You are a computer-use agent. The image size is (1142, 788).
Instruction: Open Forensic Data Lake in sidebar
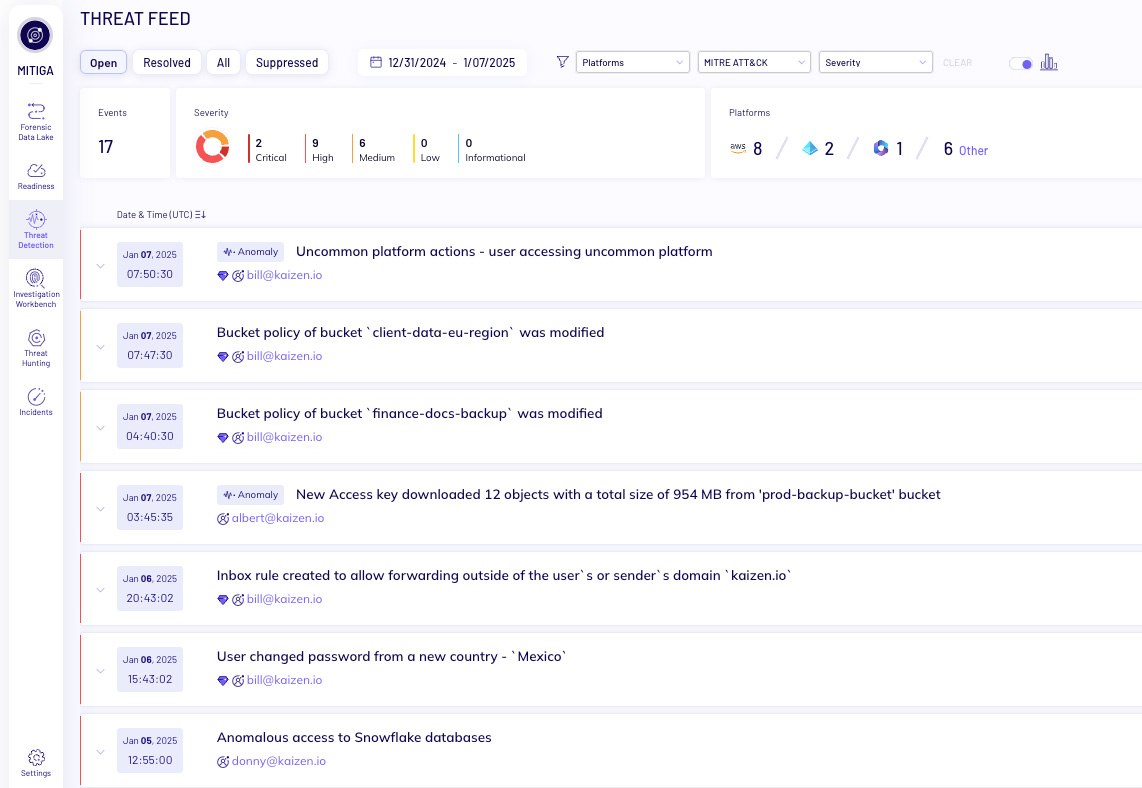(36, 120)
